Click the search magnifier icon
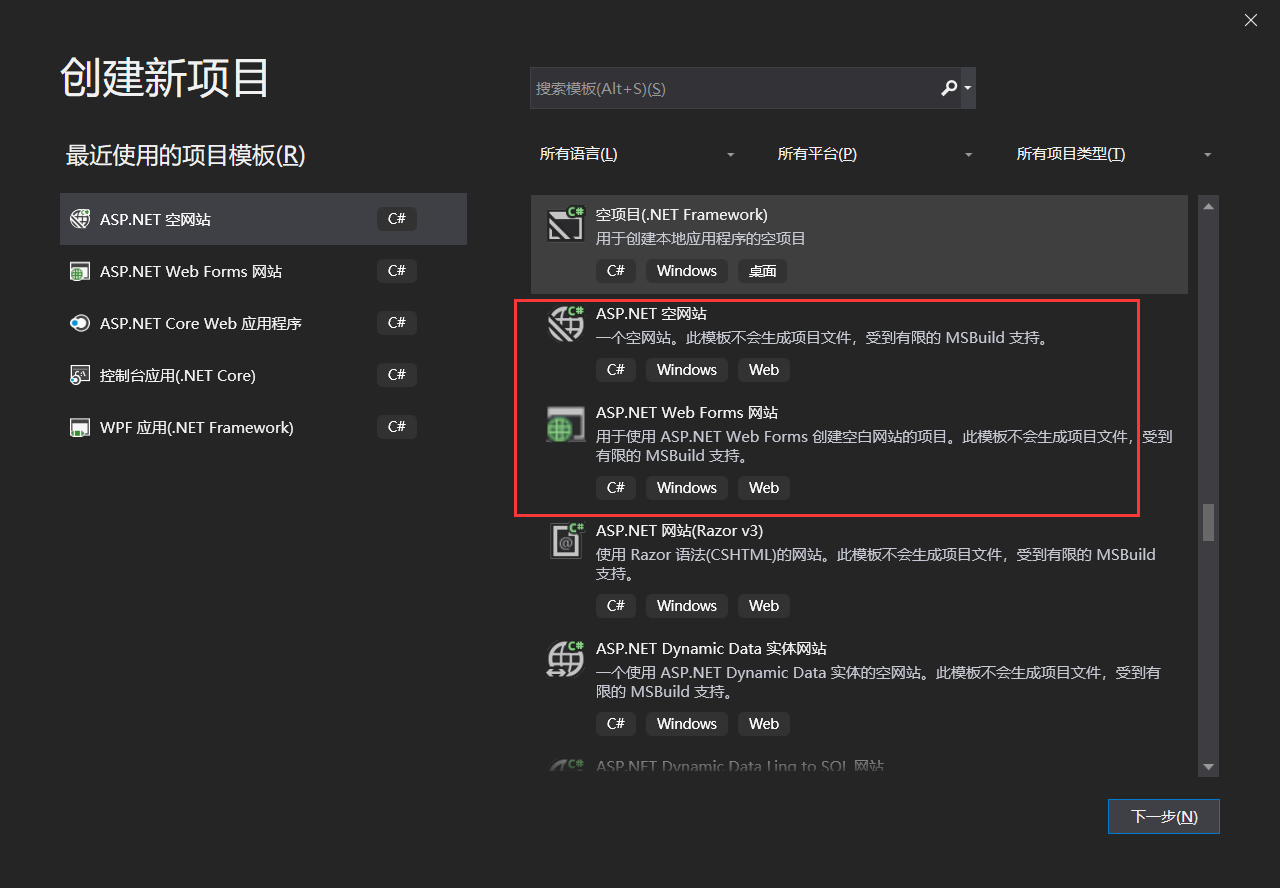 click(949, 88)
